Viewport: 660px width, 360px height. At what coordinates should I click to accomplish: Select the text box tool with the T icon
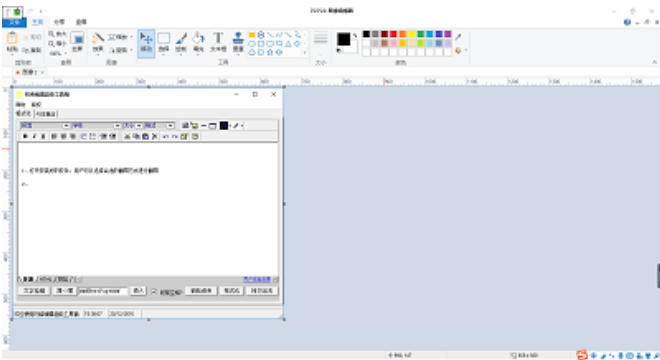(x=218, y=42)
